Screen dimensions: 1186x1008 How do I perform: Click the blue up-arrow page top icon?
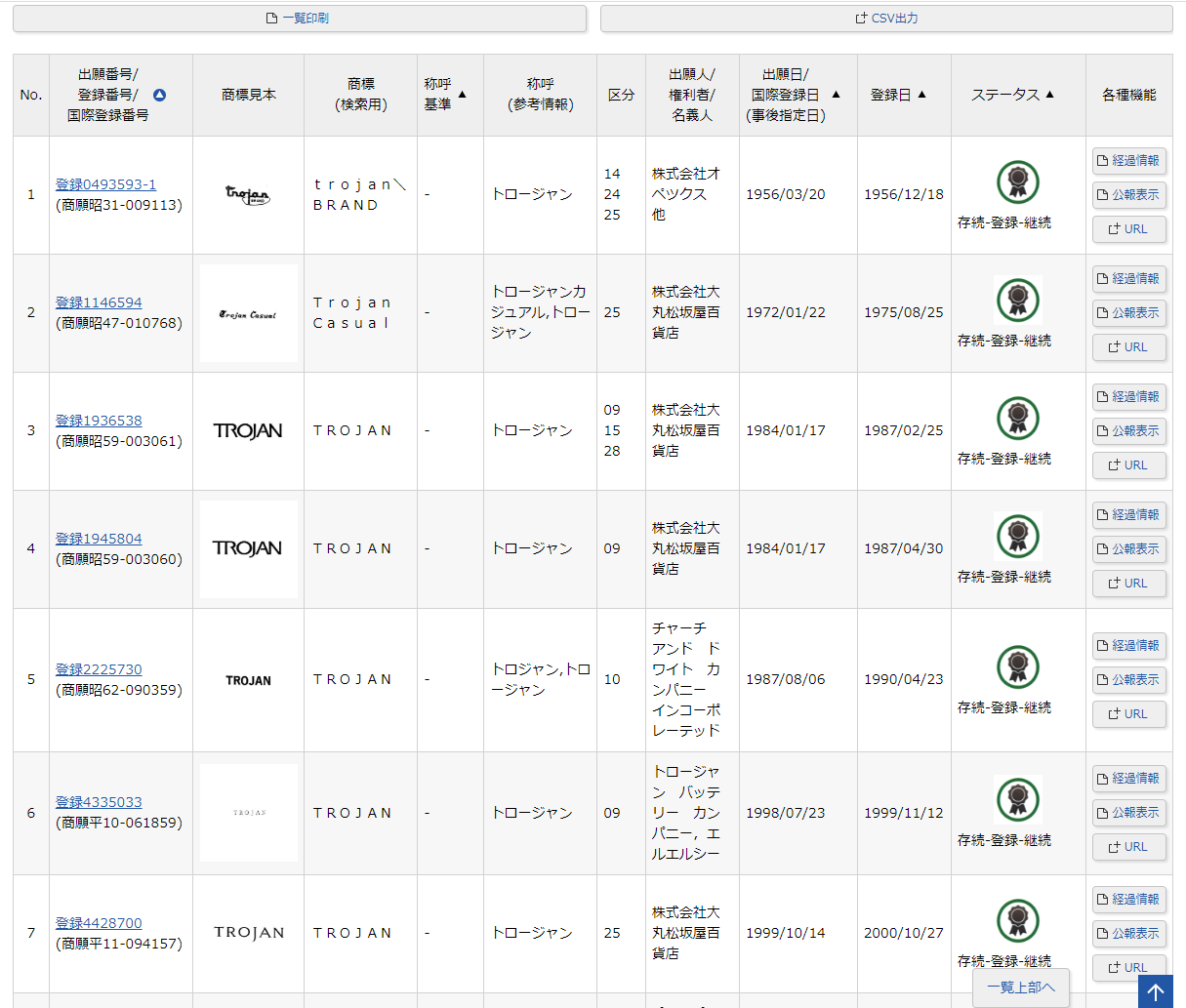tap(1156, 992)
